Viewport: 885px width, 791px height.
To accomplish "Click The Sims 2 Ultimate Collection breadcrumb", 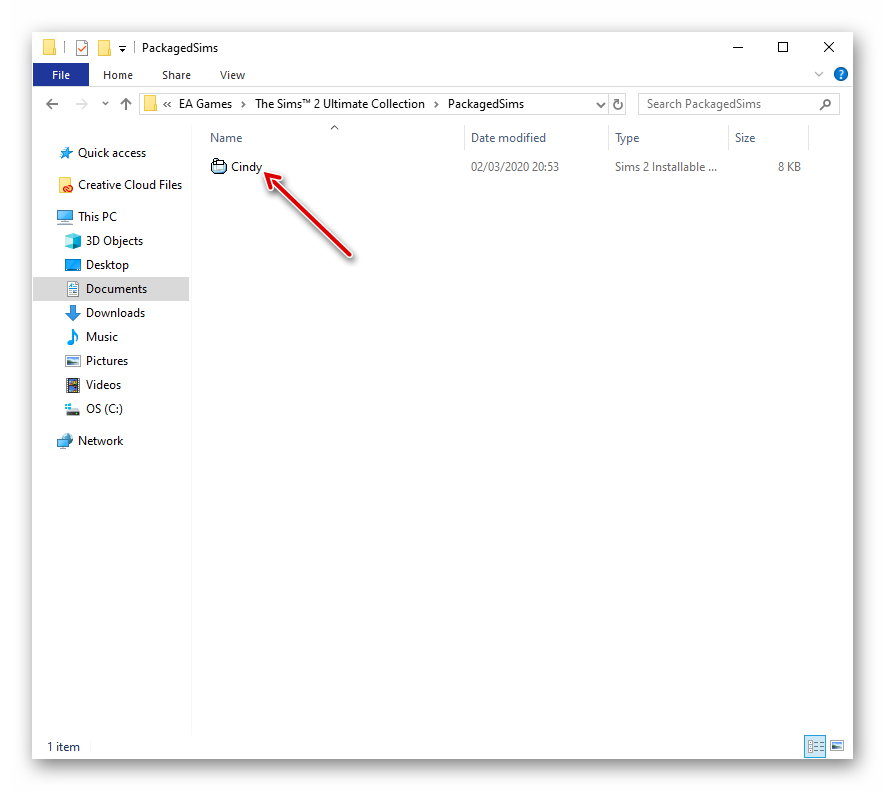I will click(x=340, y=104).
